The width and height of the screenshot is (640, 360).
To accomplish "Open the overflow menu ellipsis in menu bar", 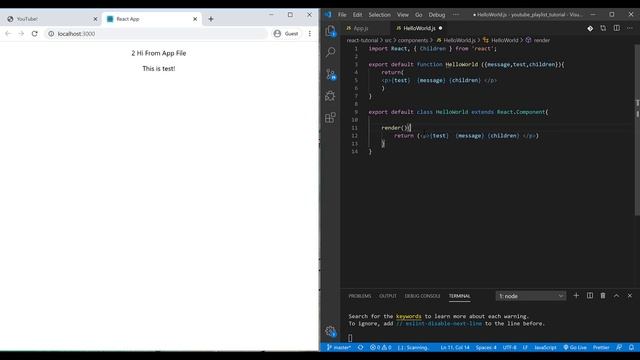I will (456, 15).
